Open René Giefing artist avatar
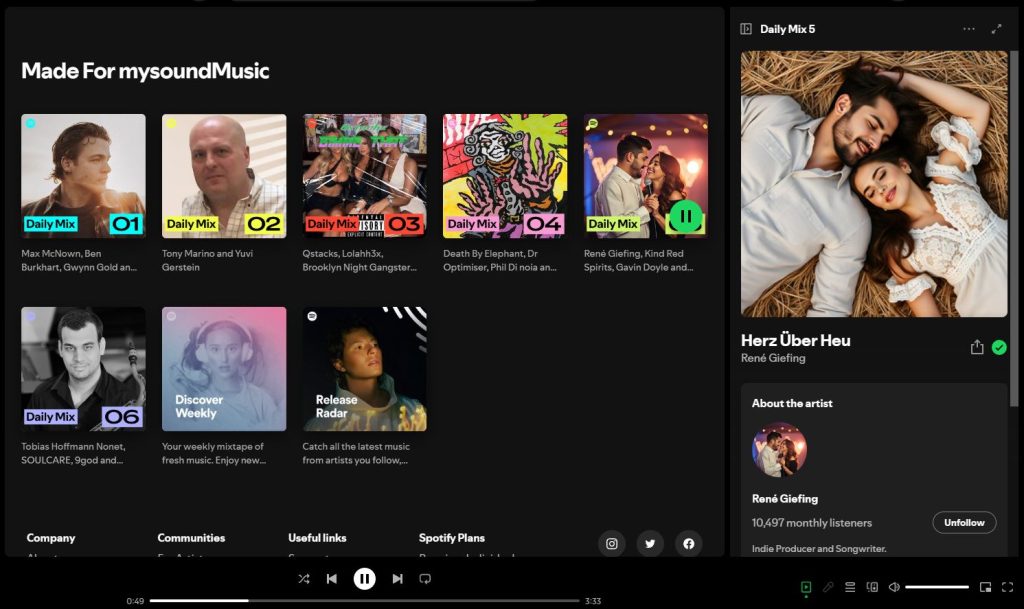 (779, 450)
